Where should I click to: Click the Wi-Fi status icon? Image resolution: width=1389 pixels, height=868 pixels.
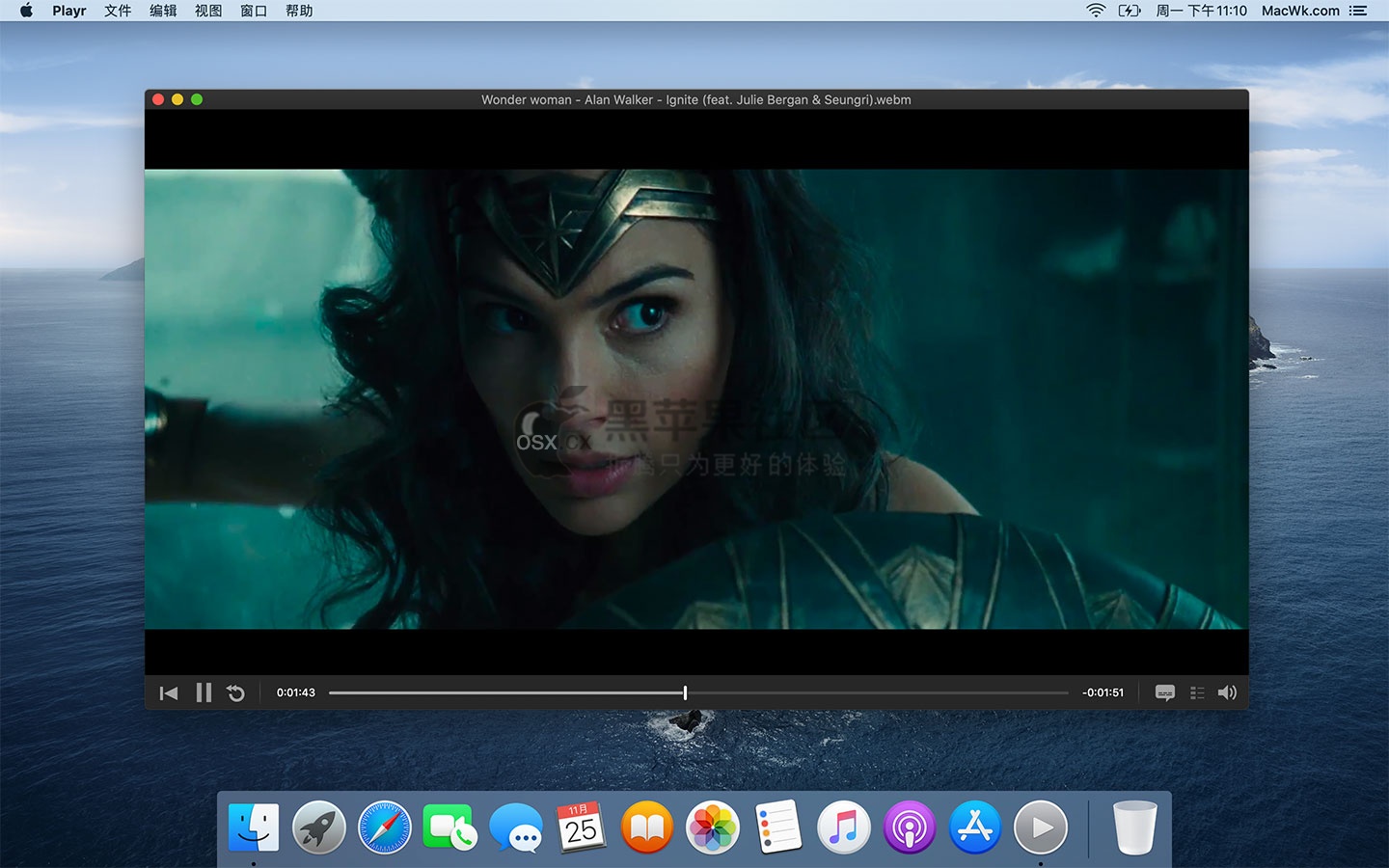pyautogui.click(x=1096, y=11)
